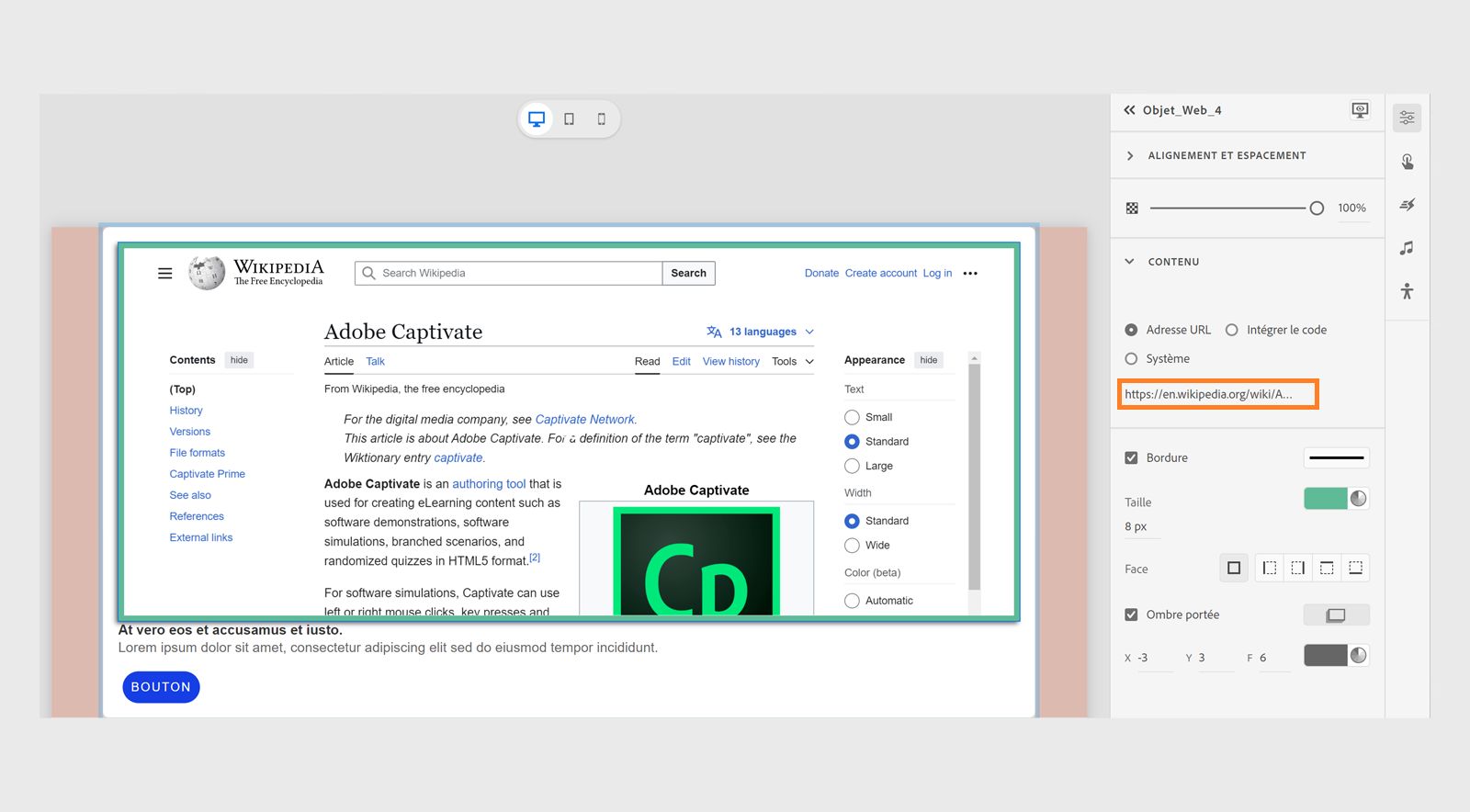Click the Wikipedia globe logo

pos(207,273)
